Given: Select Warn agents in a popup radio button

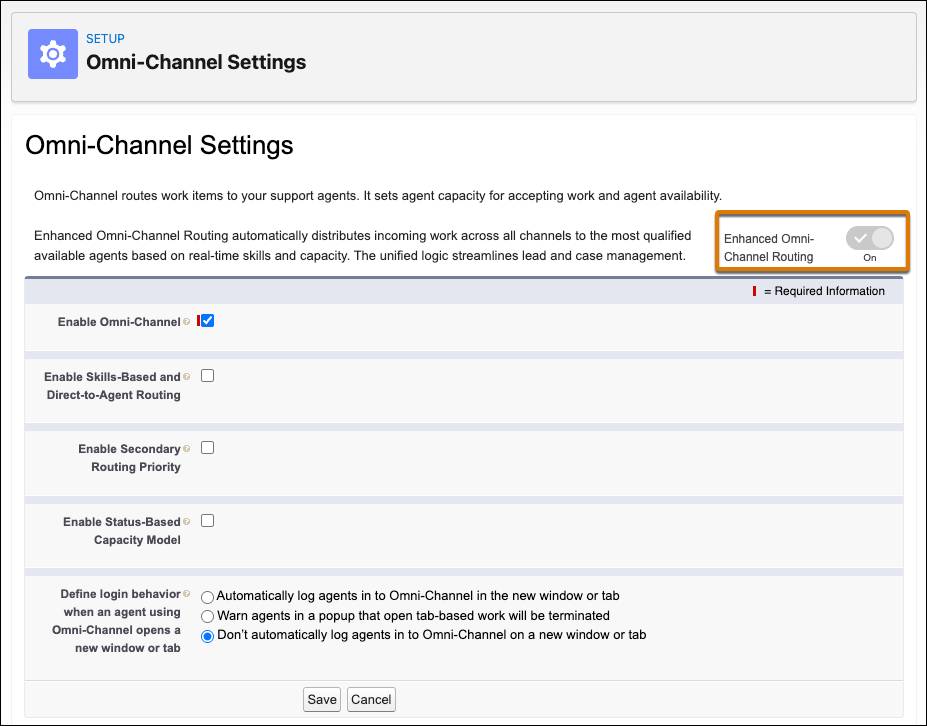Looking at the screenshot, I should click(208, 617).
